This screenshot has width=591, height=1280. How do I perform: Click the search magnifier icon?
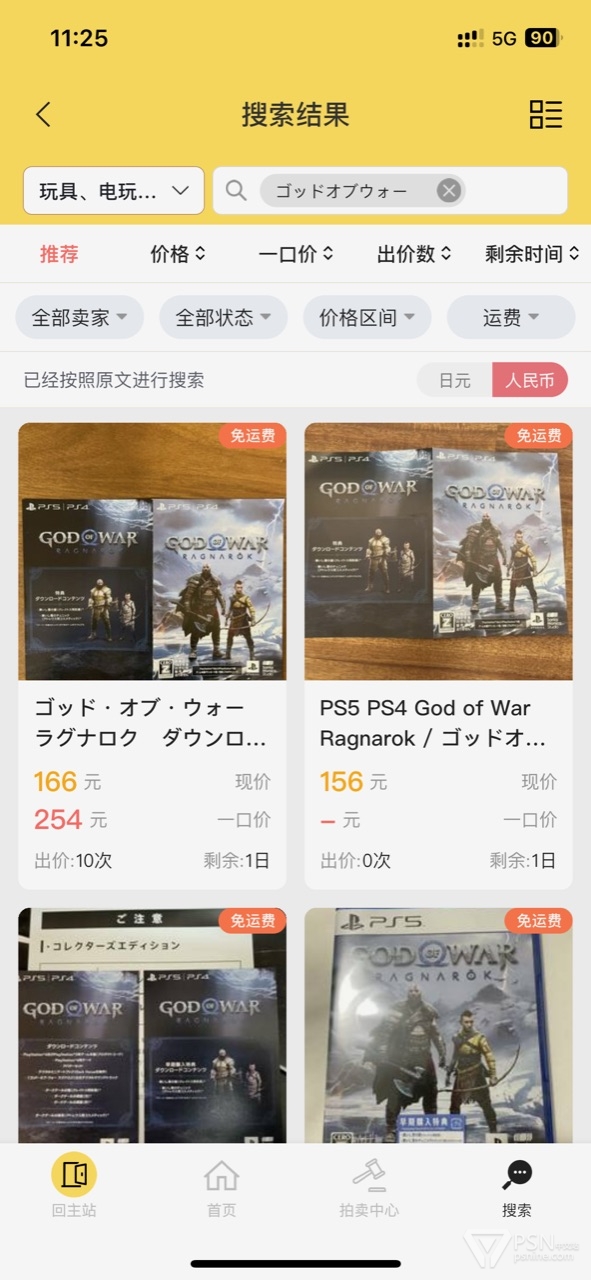pos(236,190)
